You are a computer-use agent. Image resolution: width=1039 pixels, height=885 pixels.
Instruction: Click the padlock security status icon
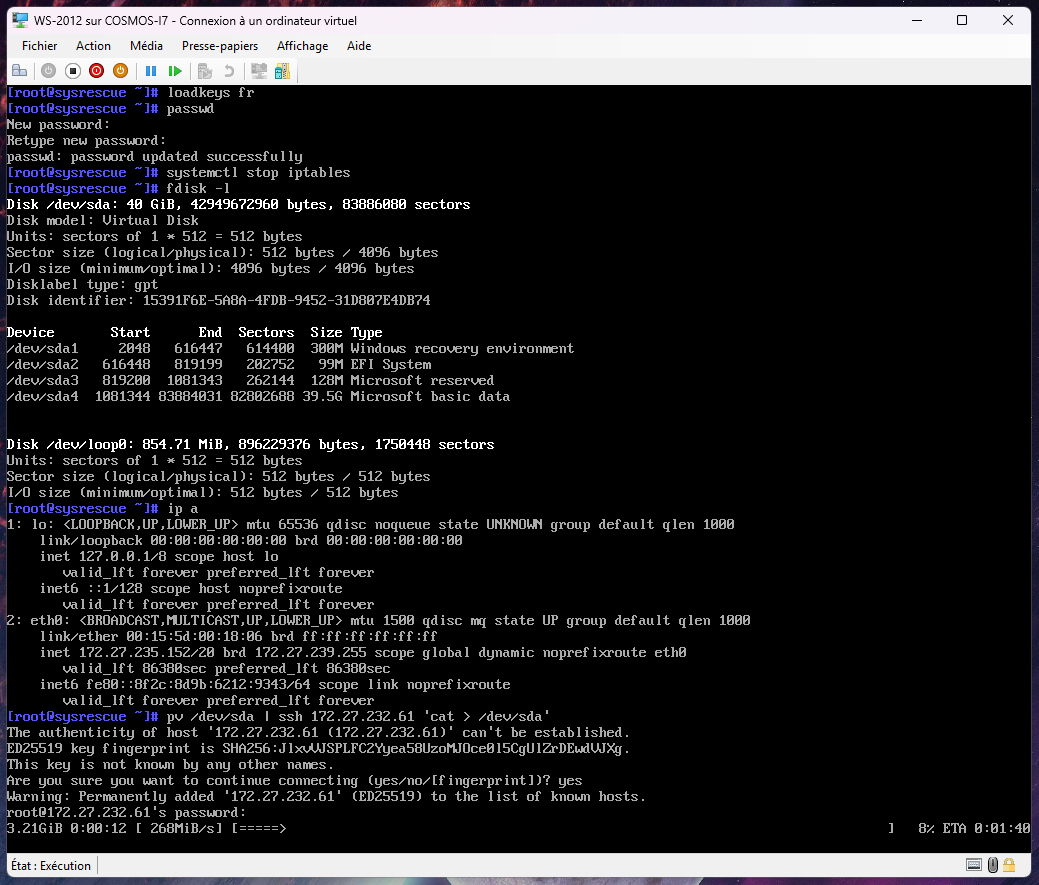click(x=1010, y=865)
